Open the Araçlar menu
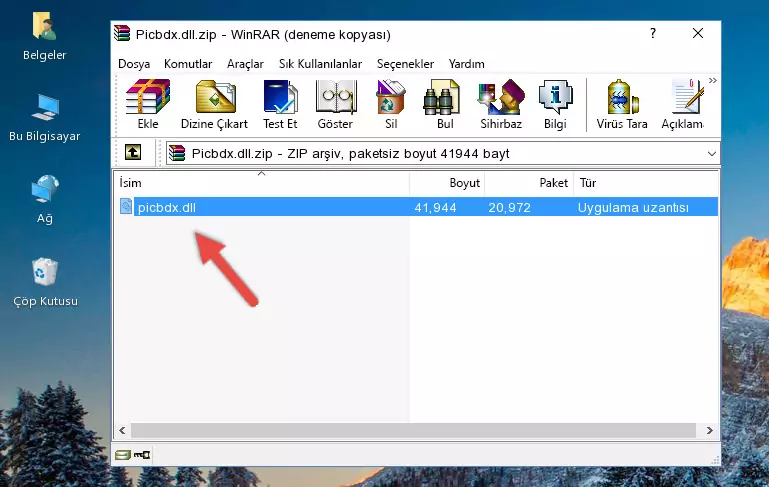The width and height of the screenshot is (769, 487). click(x=245, y=64)
